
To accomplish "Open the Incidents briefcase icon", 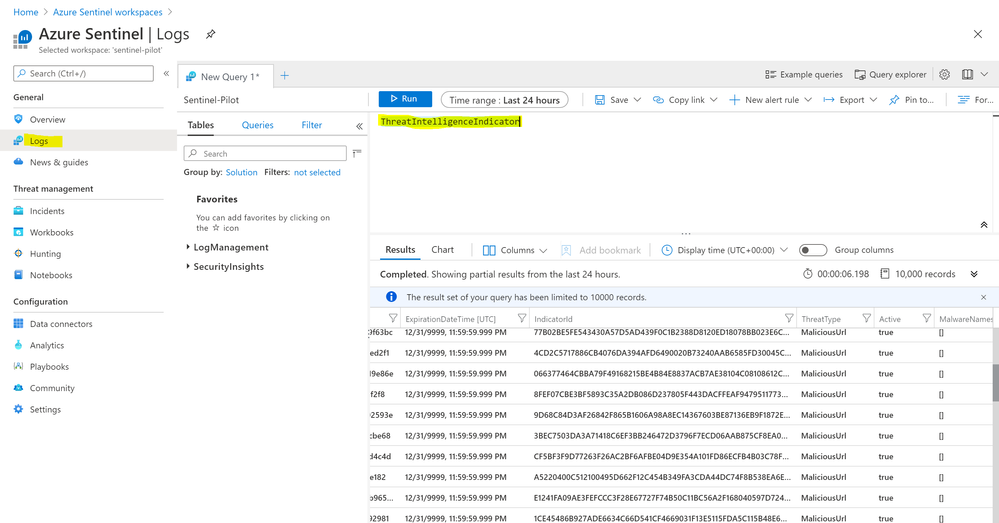I will click(18, 211).
